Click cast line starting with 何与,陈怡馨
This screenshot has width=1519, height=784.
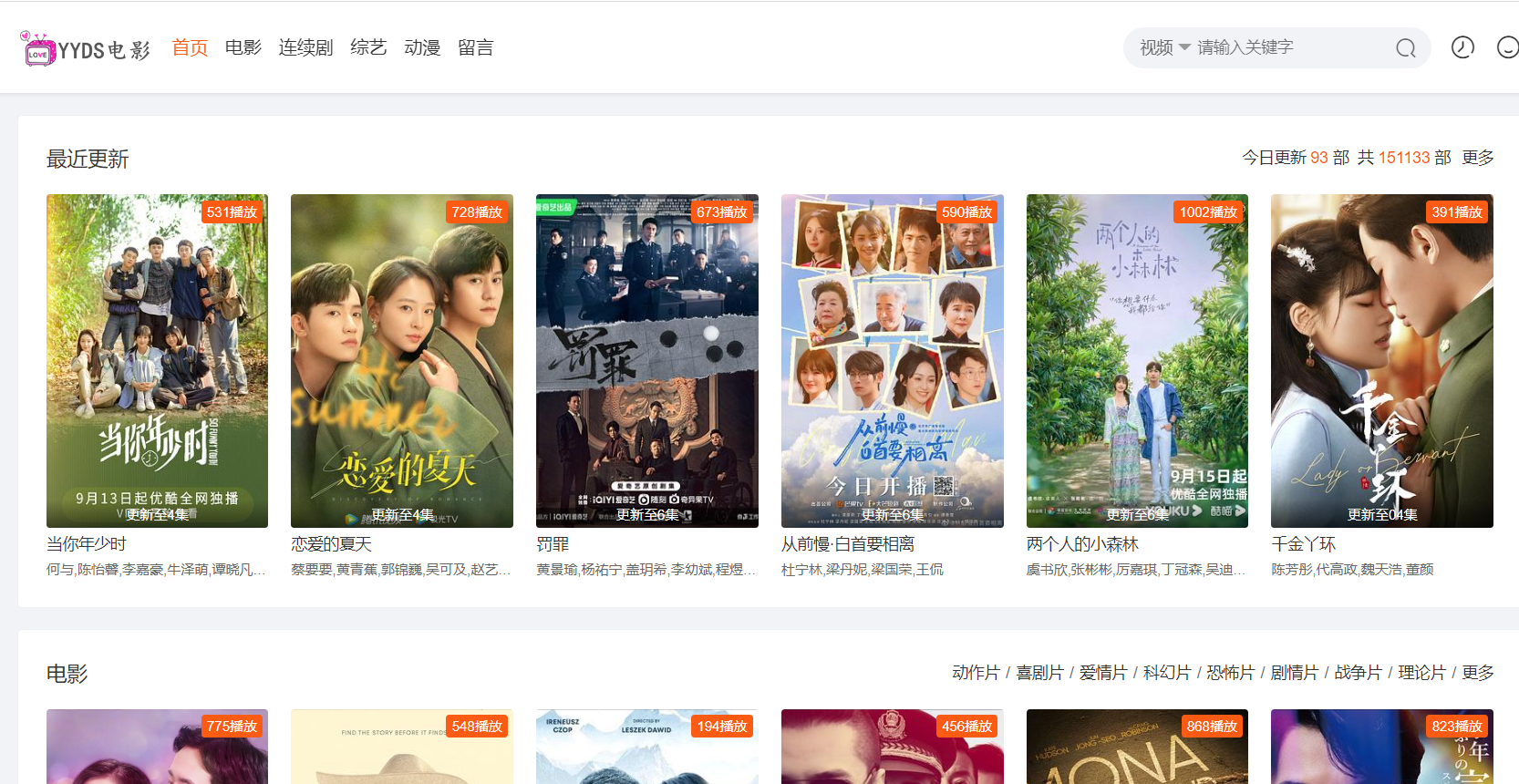click(x=157, y=570)
